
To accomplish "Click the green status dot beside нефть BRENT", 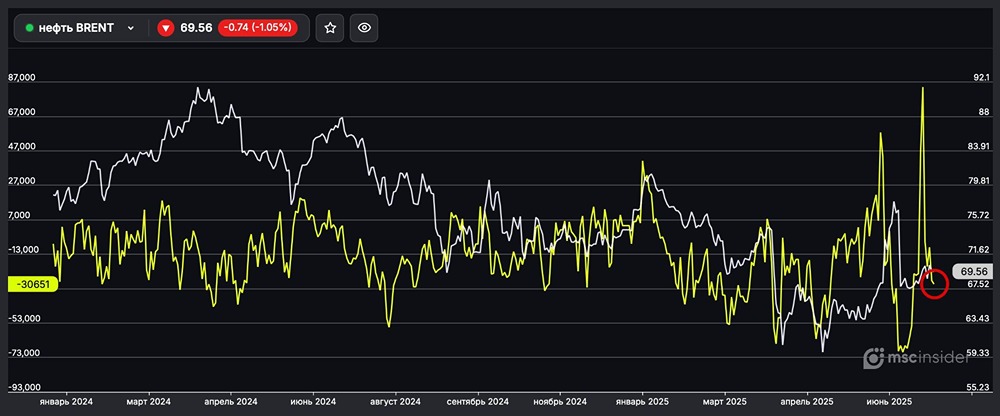I will tap(30, 28).
